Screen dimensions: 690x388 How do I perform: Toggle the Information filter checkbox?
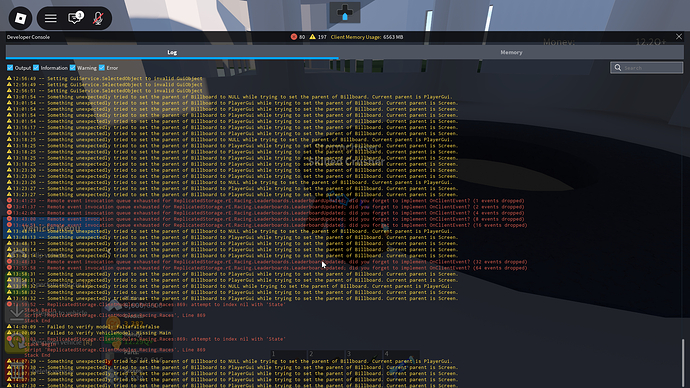(36, 68)
